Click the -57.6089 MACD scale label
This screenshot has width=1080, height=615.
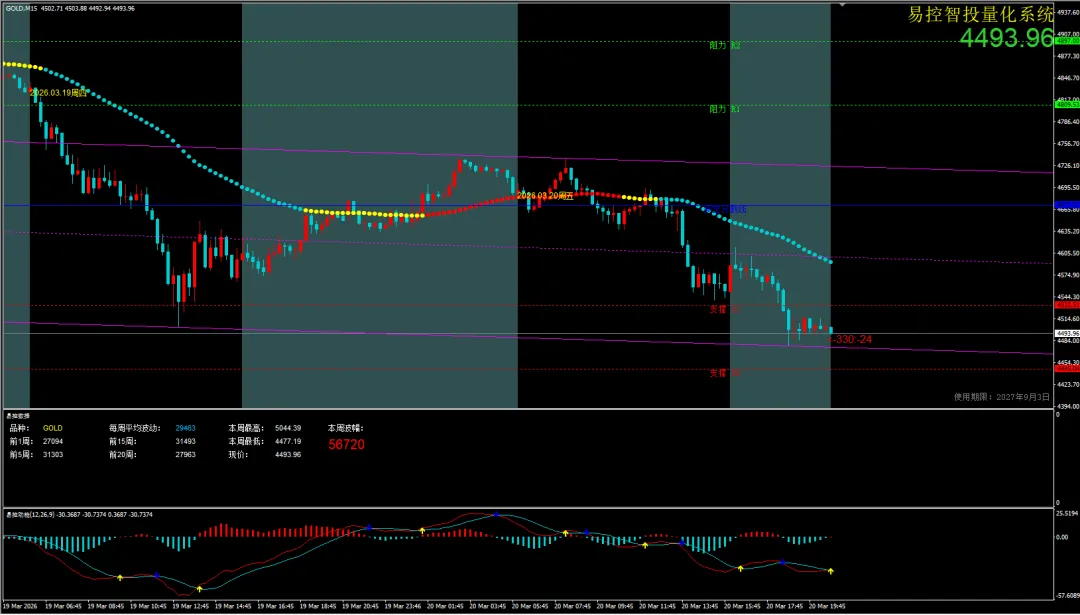pyautogui.click(x=1067, y=596)
